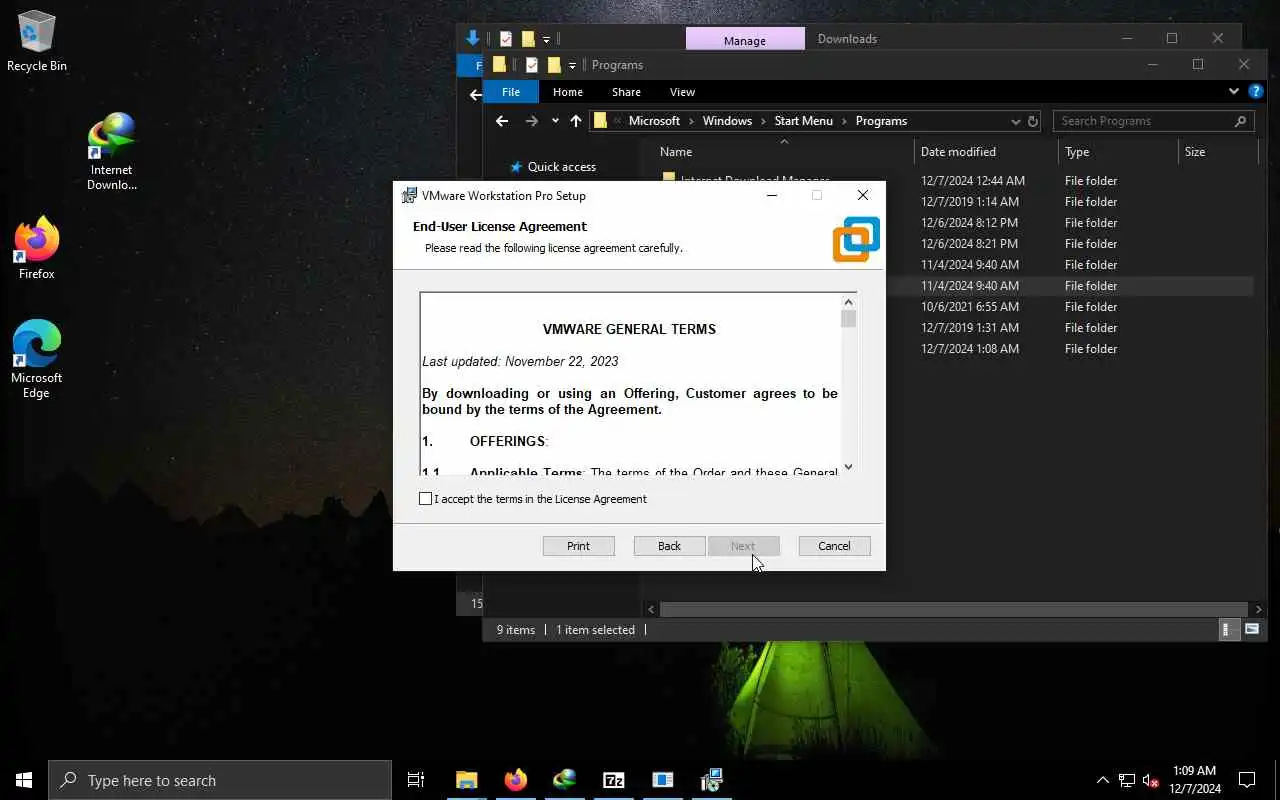Viewport: 1280px width, 800px height.
Task: Open the Recycle Bin desktop icon
Action: [x=37, y=42]
